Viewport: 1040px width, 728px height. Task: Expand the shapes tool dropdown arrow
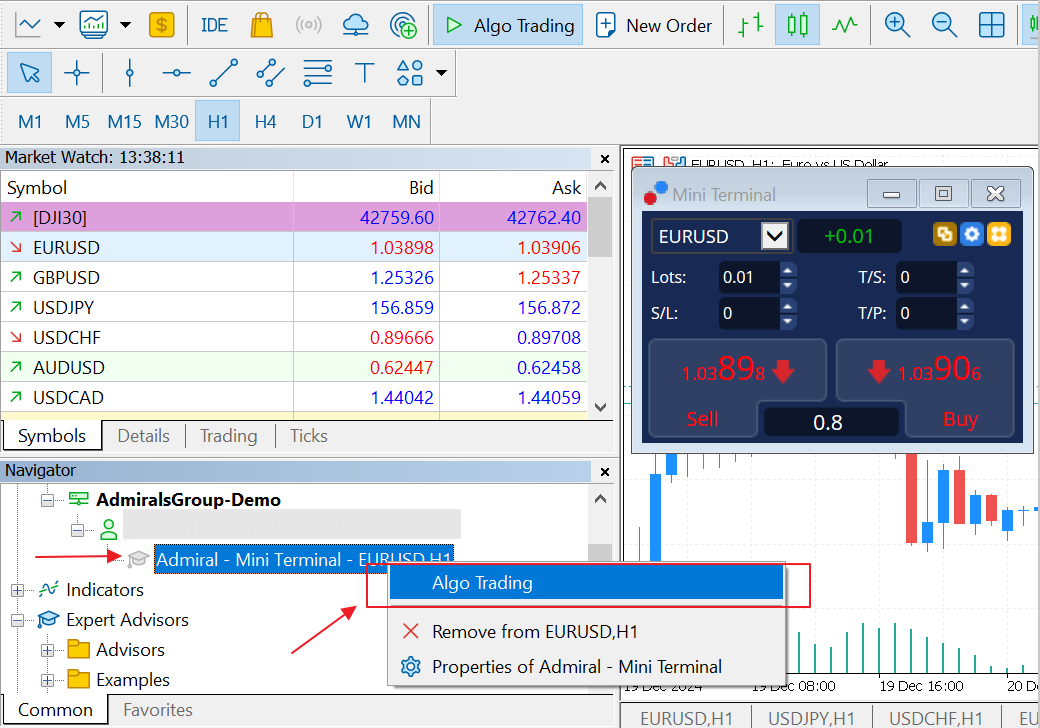441,73
